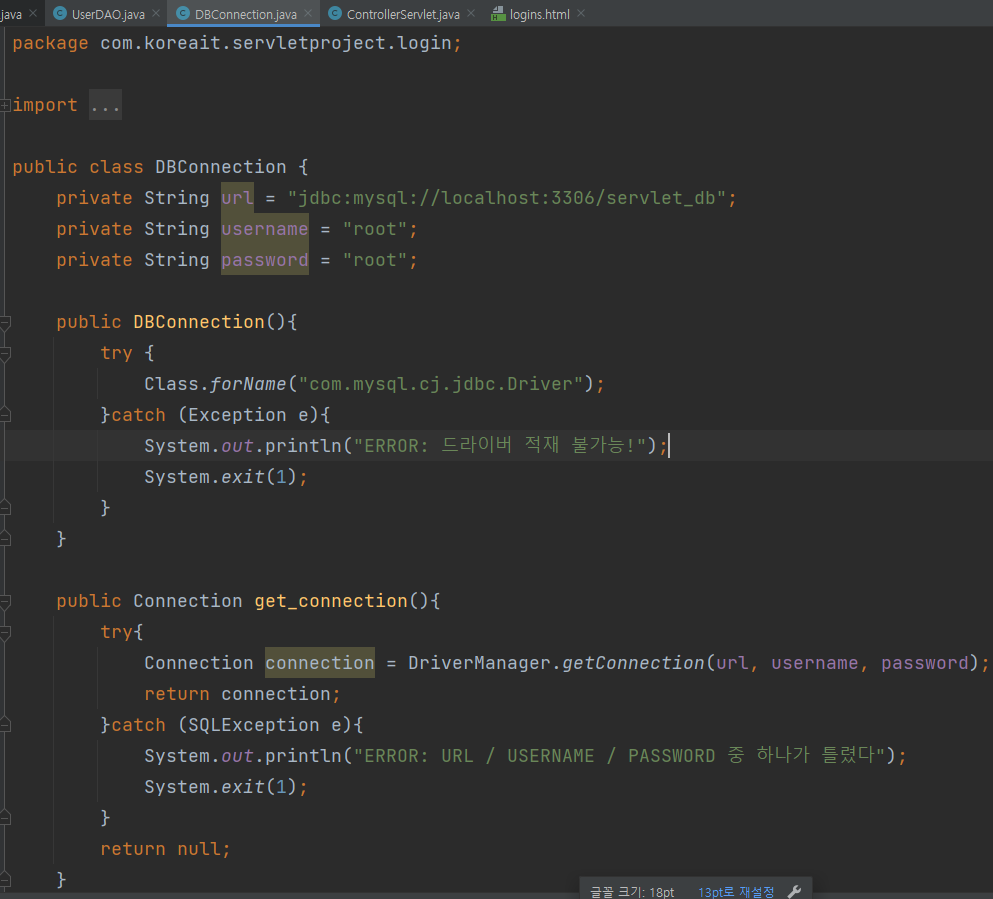Click the SQLException type in catch clause

(253, 725)
